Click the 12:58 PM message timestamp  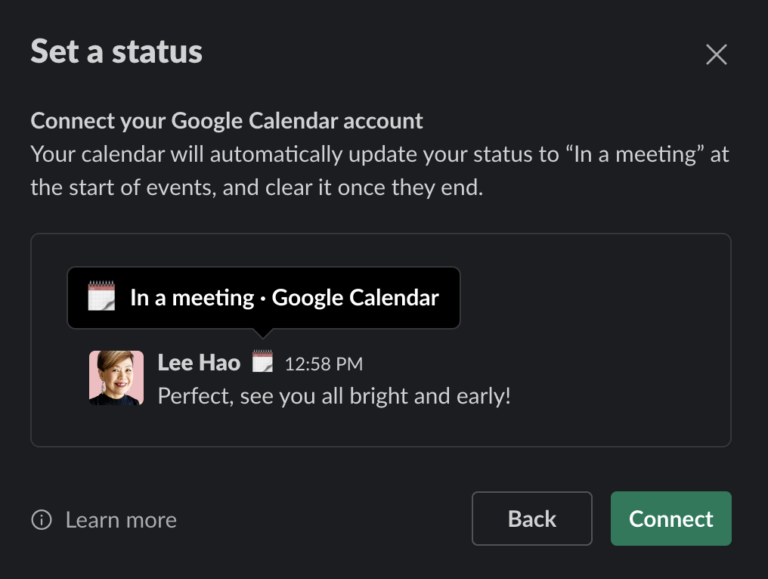click(324, 364)
